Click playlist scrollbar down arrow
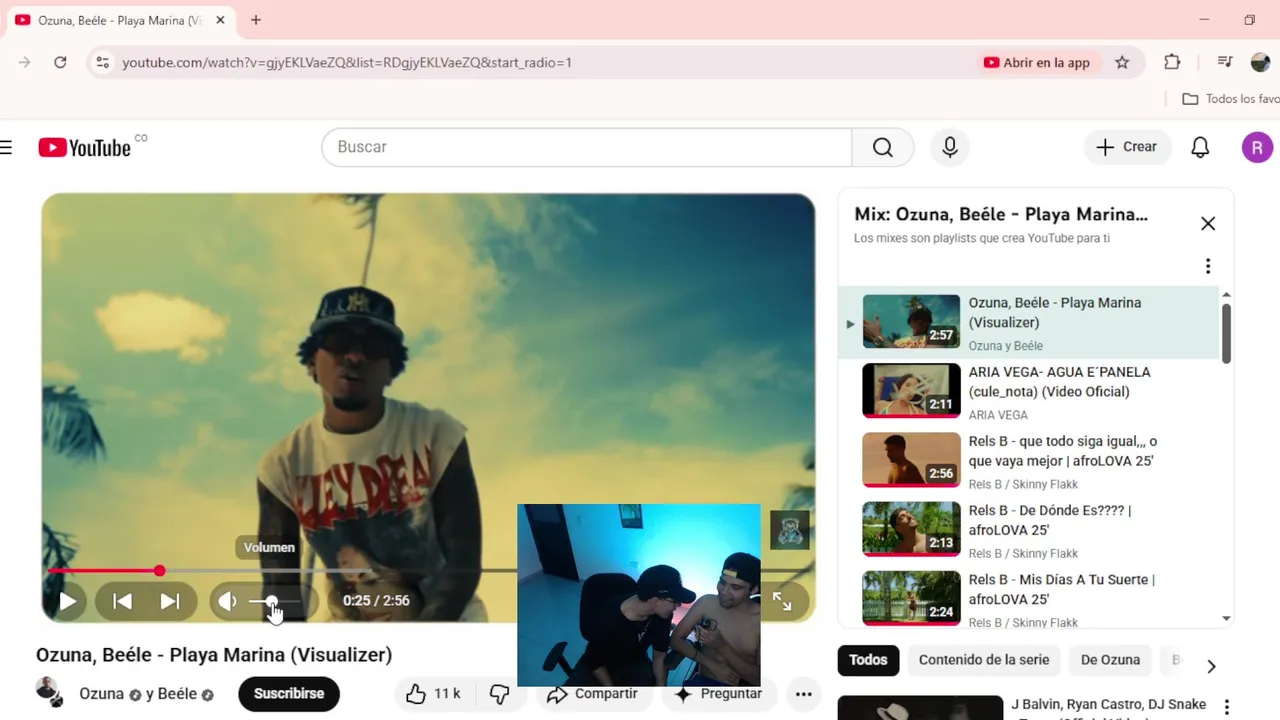This screenshot has height=720, width=1280. click(x=1227, y=619)
